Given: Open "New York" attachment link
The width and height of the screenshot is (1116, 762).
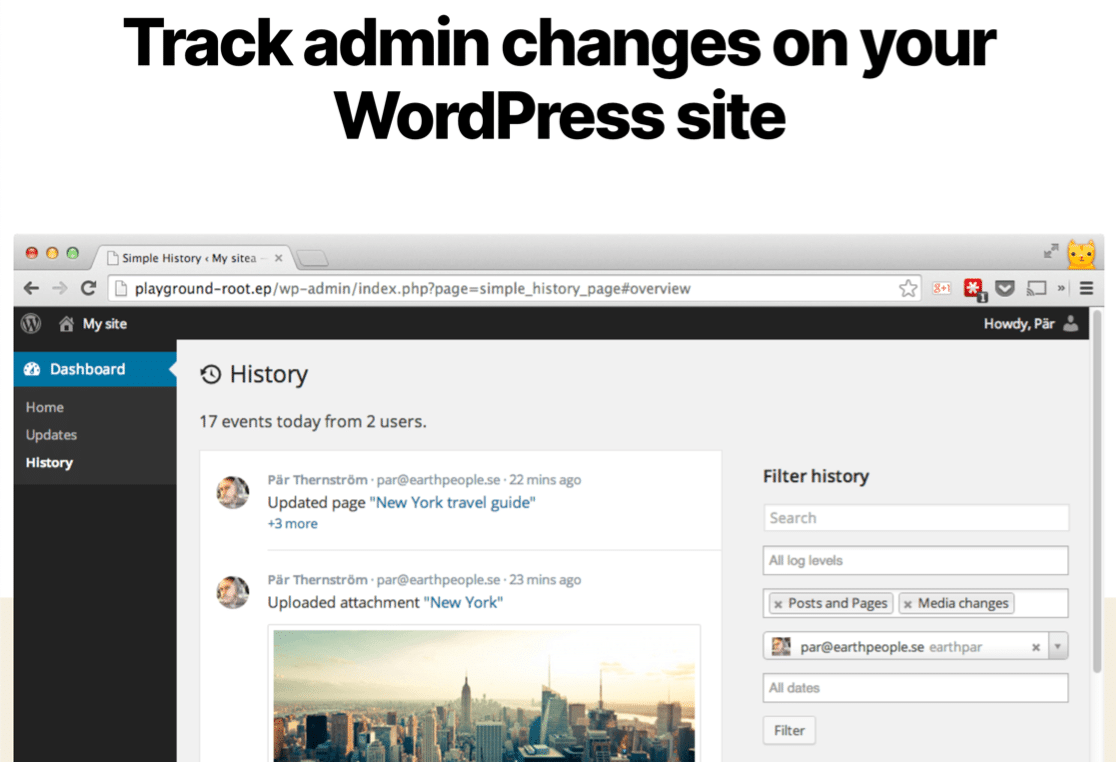Looking at the screenshot, I should [463, 603].
